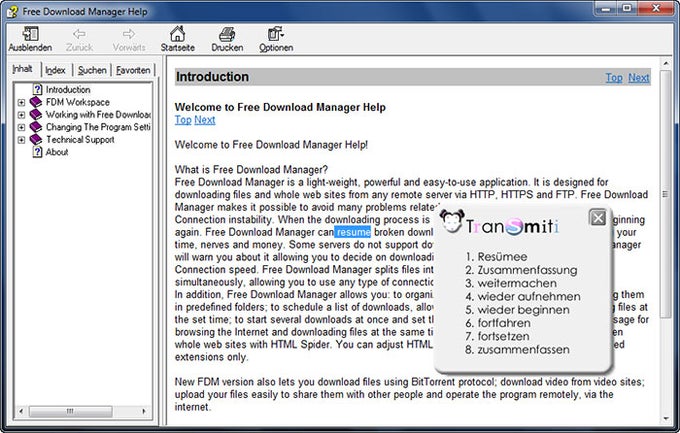
Task: Click the Introduction question-mark page icon
Action: [38, 89]
